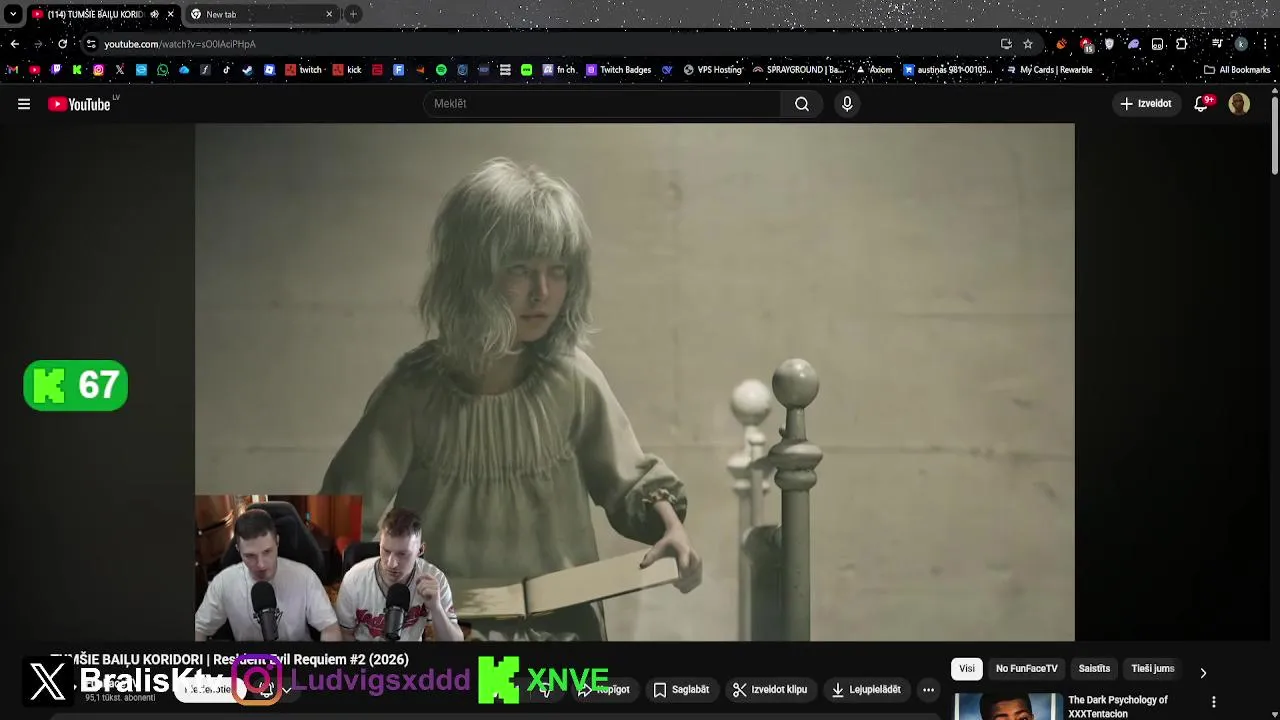Screen dimensions: 1280x720
Task: Open the Twitch icon bookmark
Action: point(56,70)
